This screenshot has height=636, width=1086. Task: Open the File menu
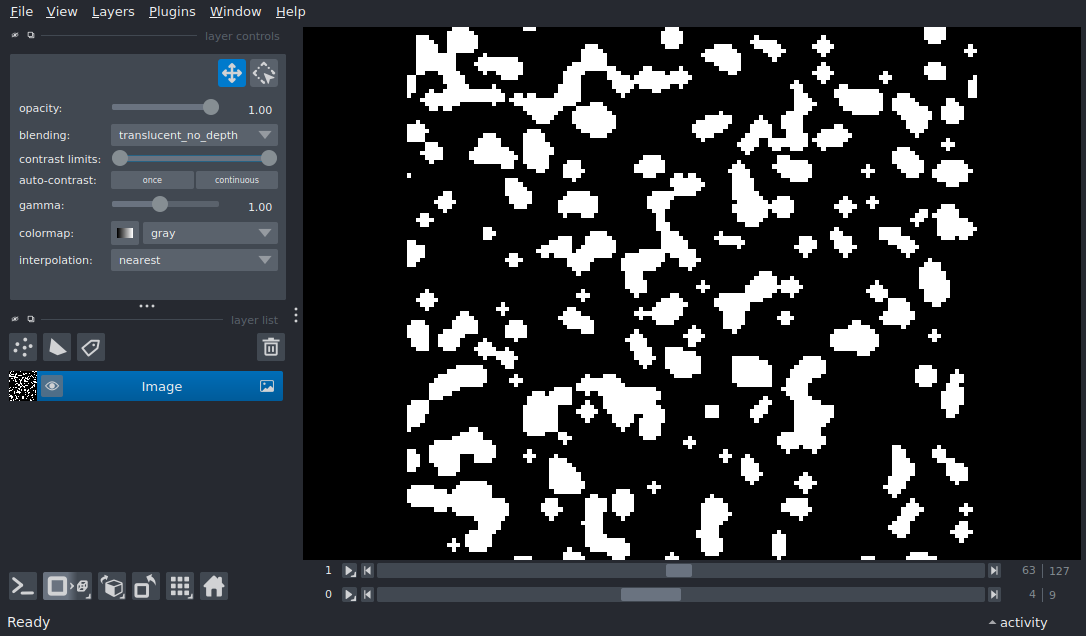(x=21, y=12)
